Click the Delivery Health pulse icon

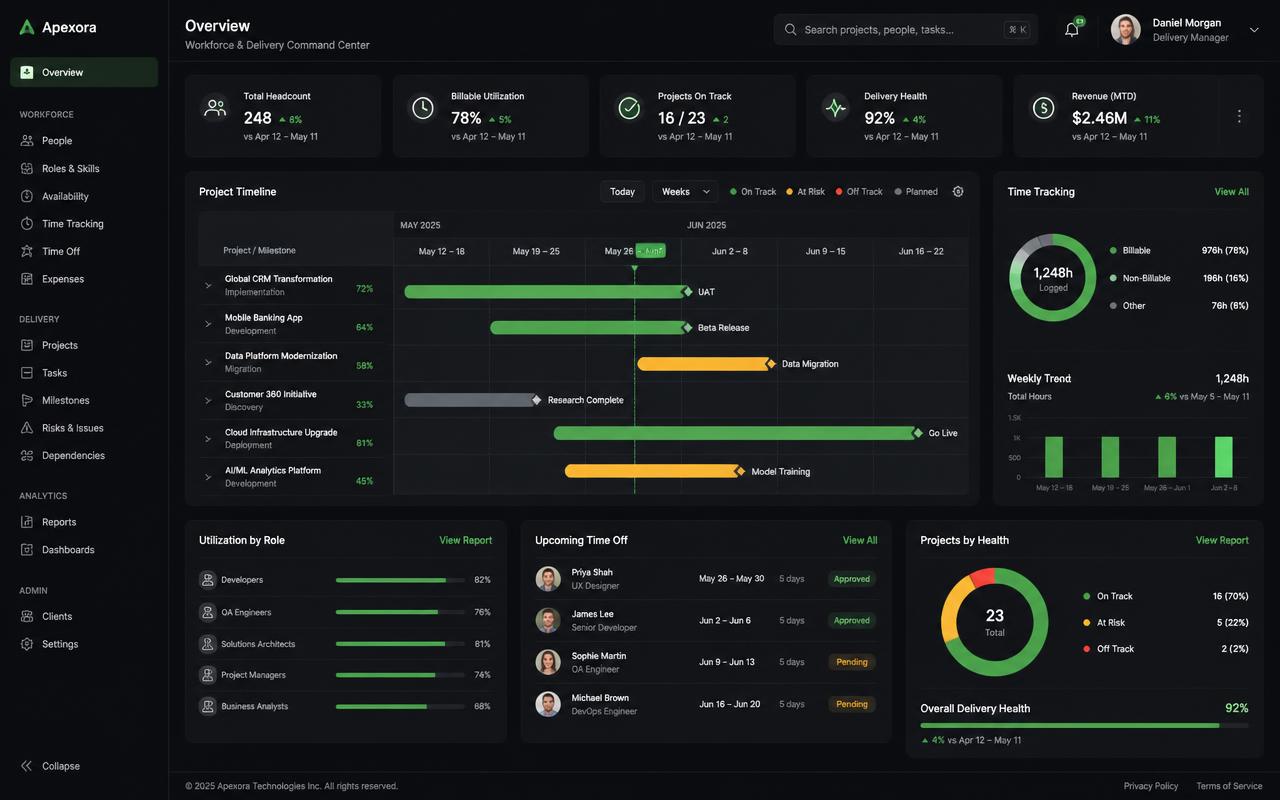[x=835, y=108]
